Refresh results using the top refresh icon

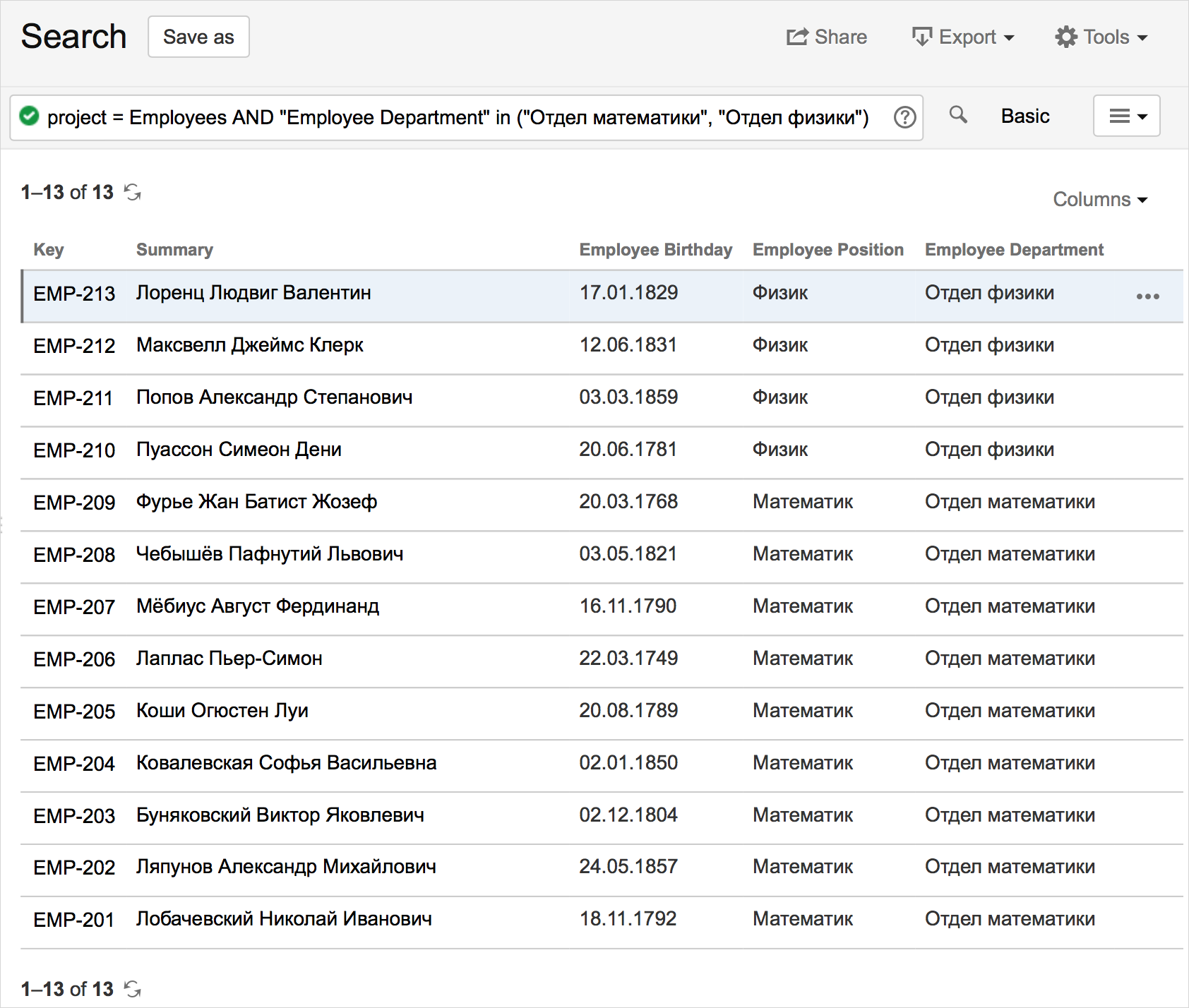(x=133, y=192)
